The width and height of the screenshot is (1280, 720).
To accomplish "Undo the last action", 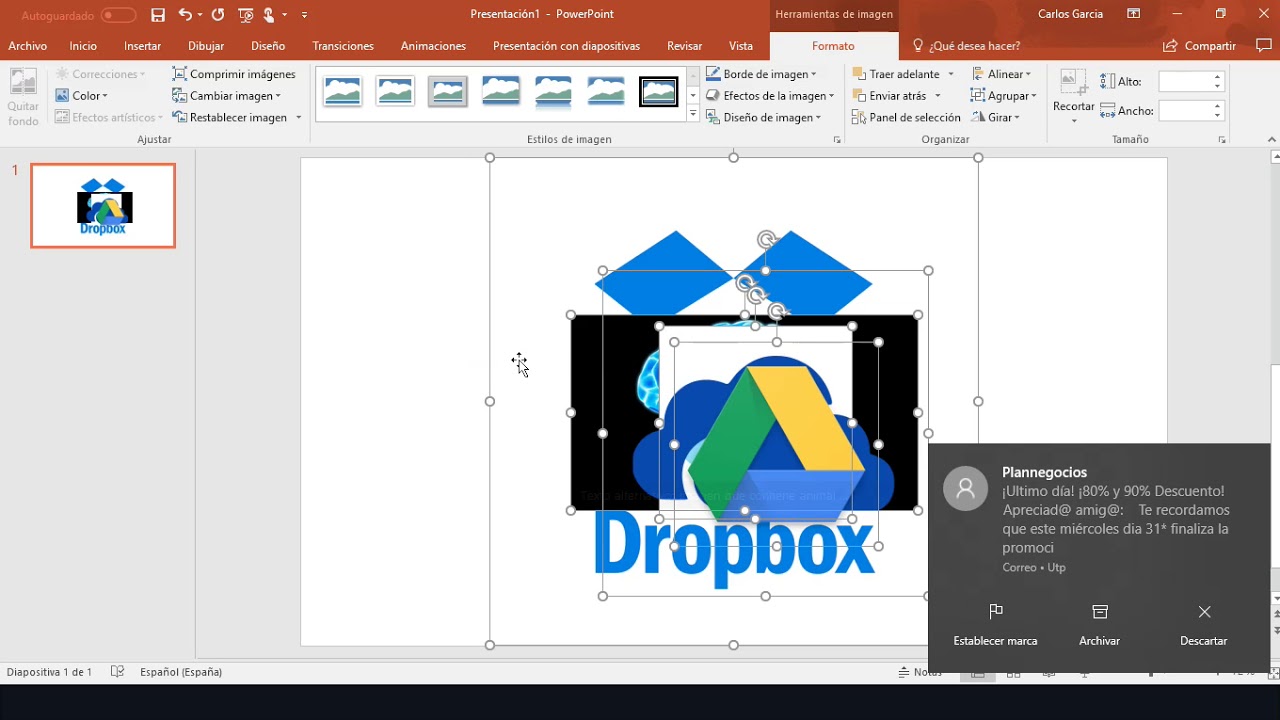I will [x=185, y=15].
